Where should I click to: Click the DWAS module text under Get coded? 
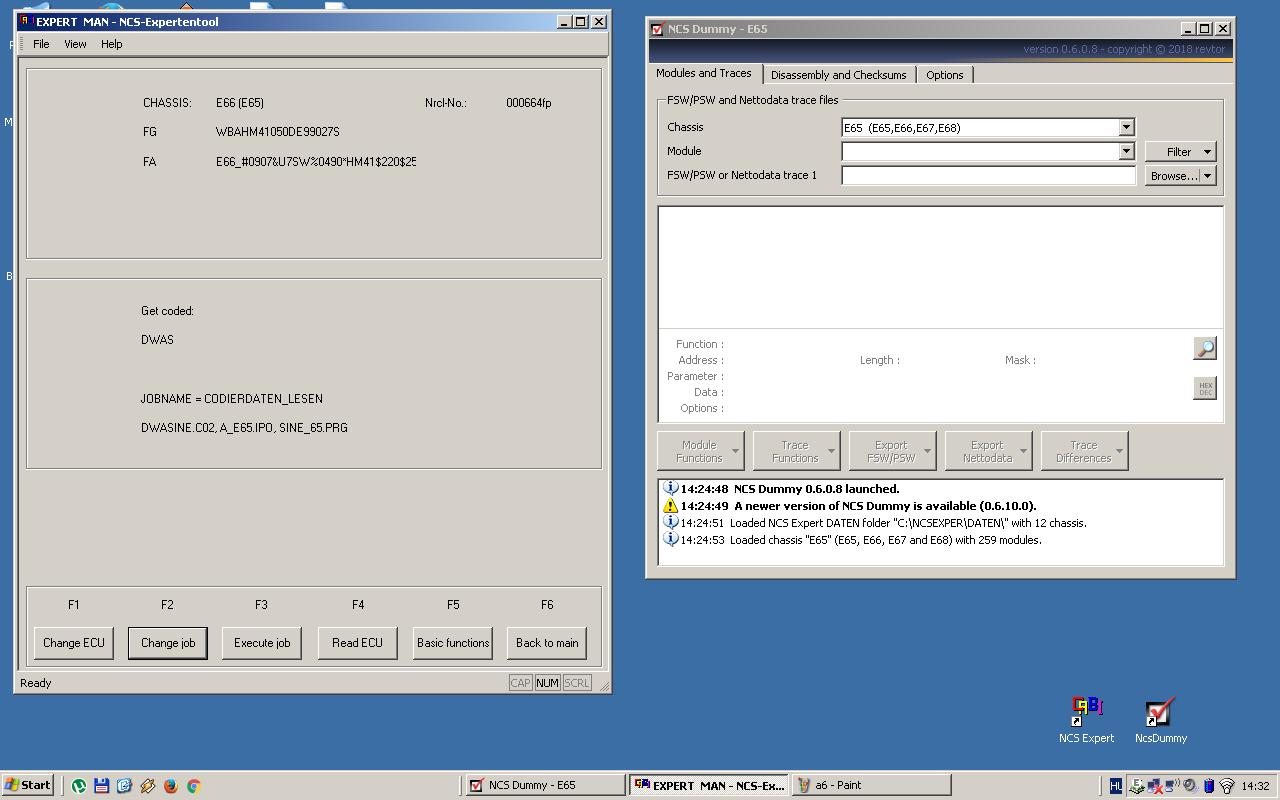[157, 340]
